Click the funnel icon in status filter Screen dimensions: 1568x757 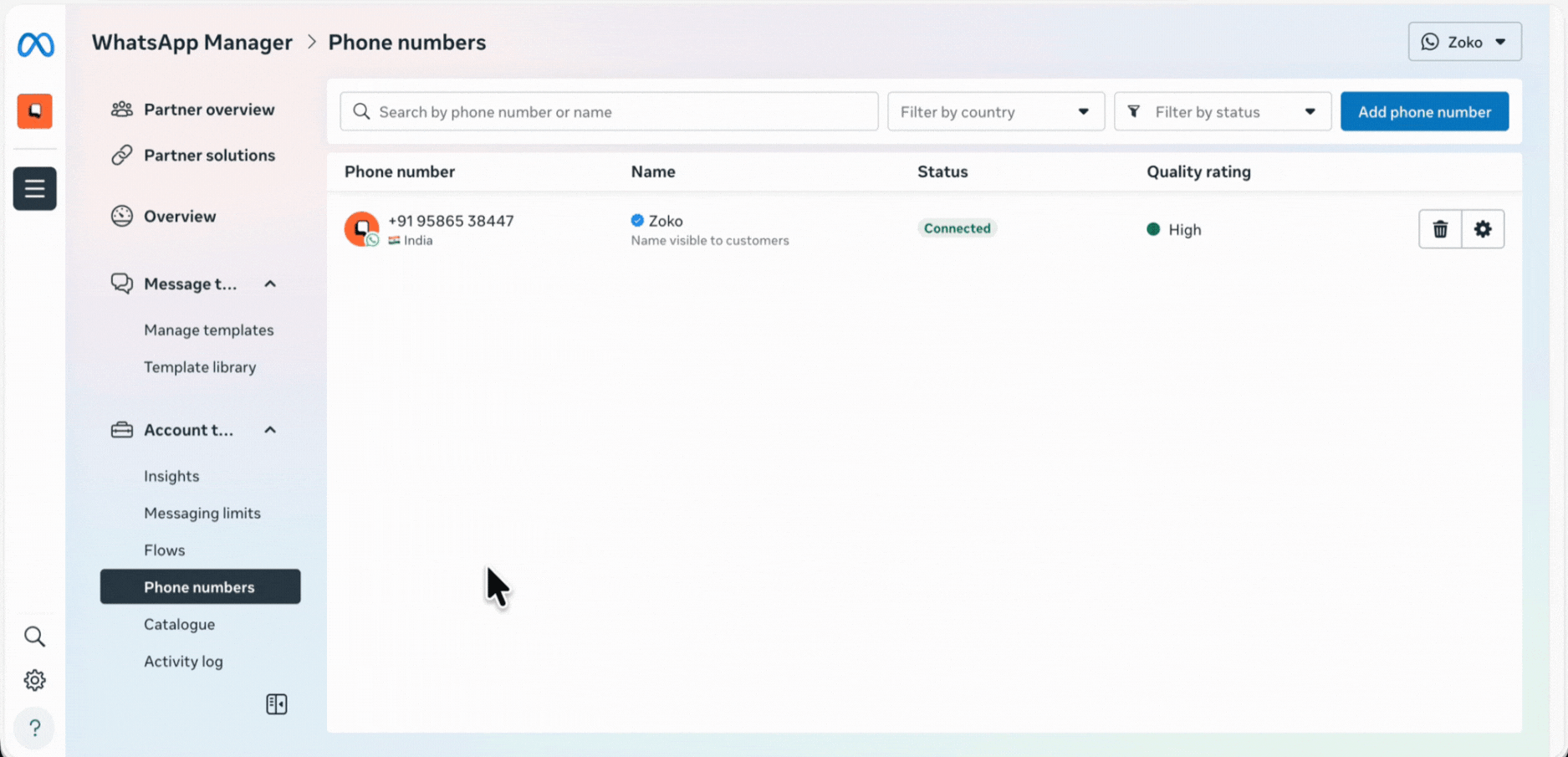(1134, 111)
